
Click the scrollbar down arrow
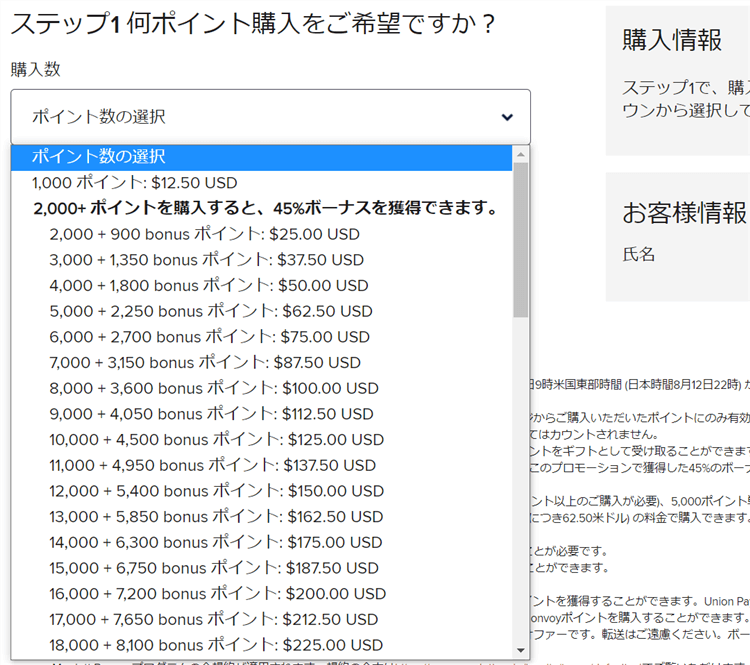click(x=520, y=650)
